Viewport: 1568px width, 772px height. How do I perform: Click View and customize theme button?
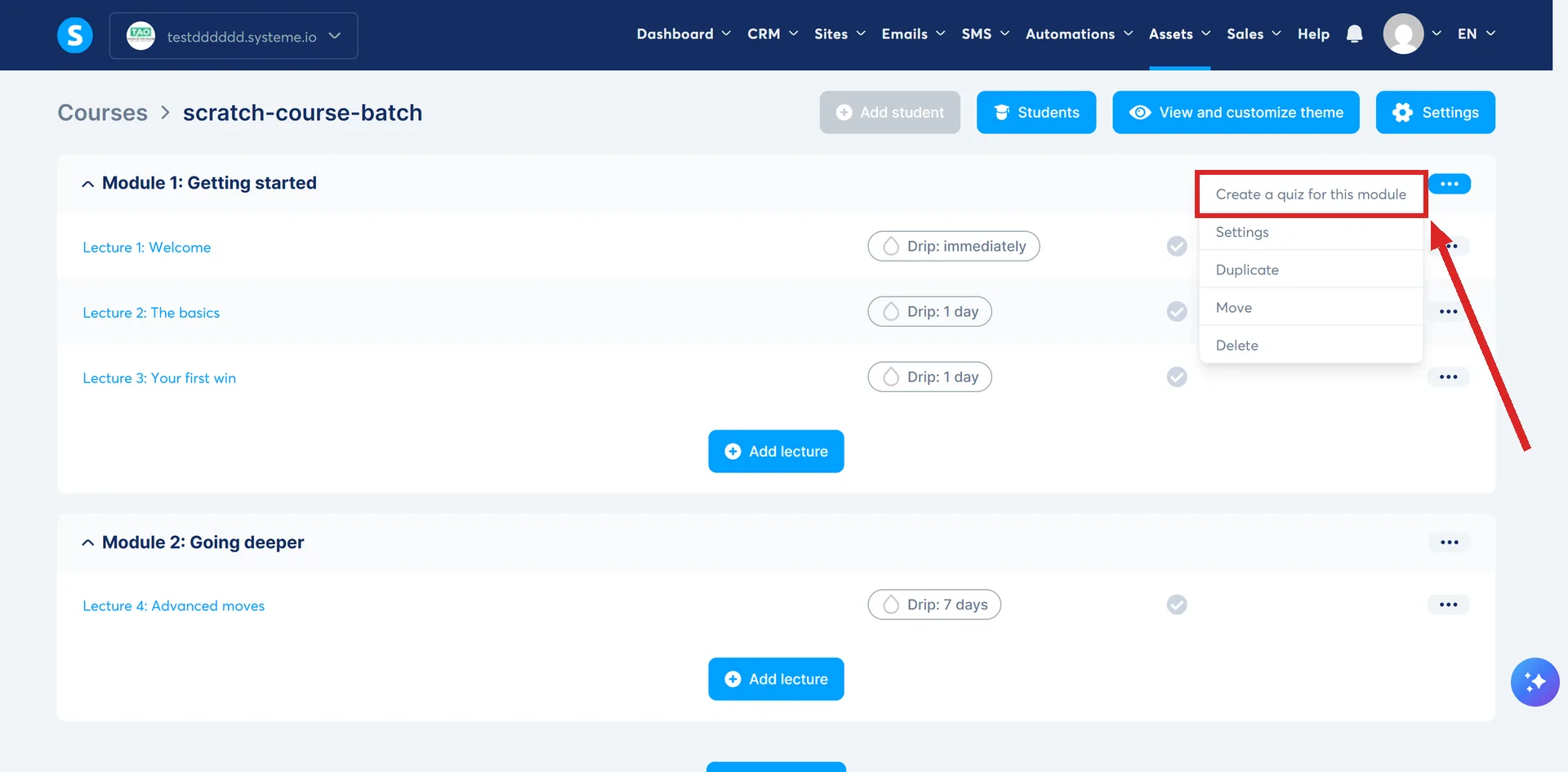1236,112
